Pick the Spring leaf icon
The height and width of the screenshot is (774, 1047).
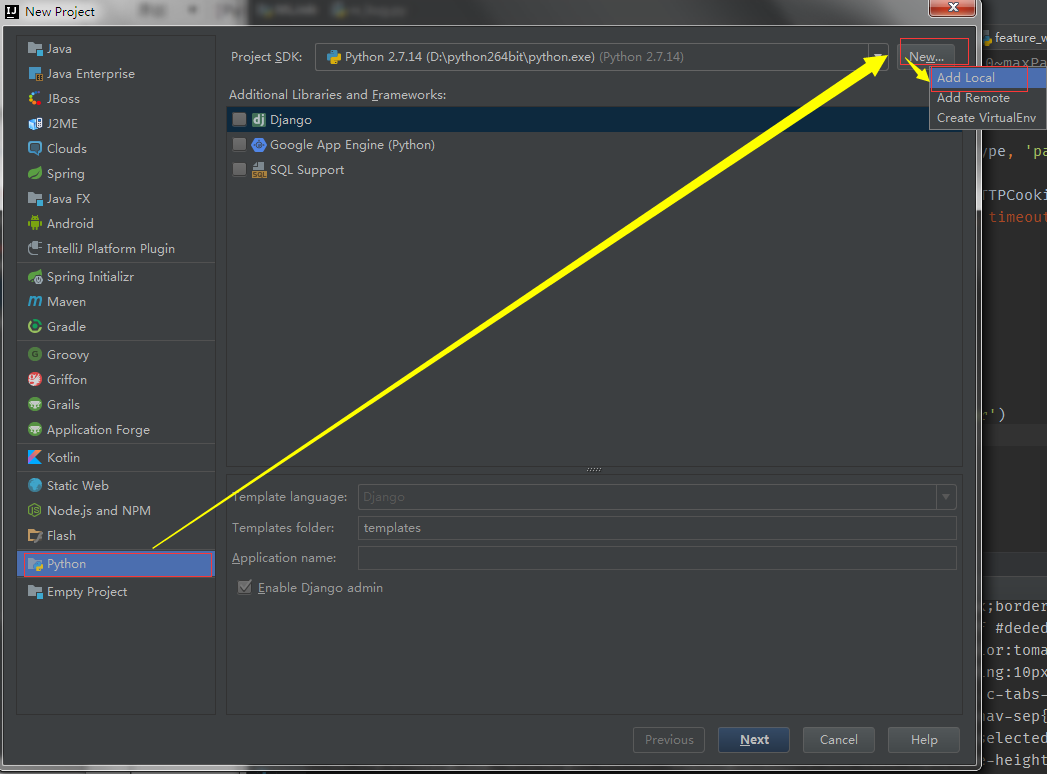tap(35, 174)
